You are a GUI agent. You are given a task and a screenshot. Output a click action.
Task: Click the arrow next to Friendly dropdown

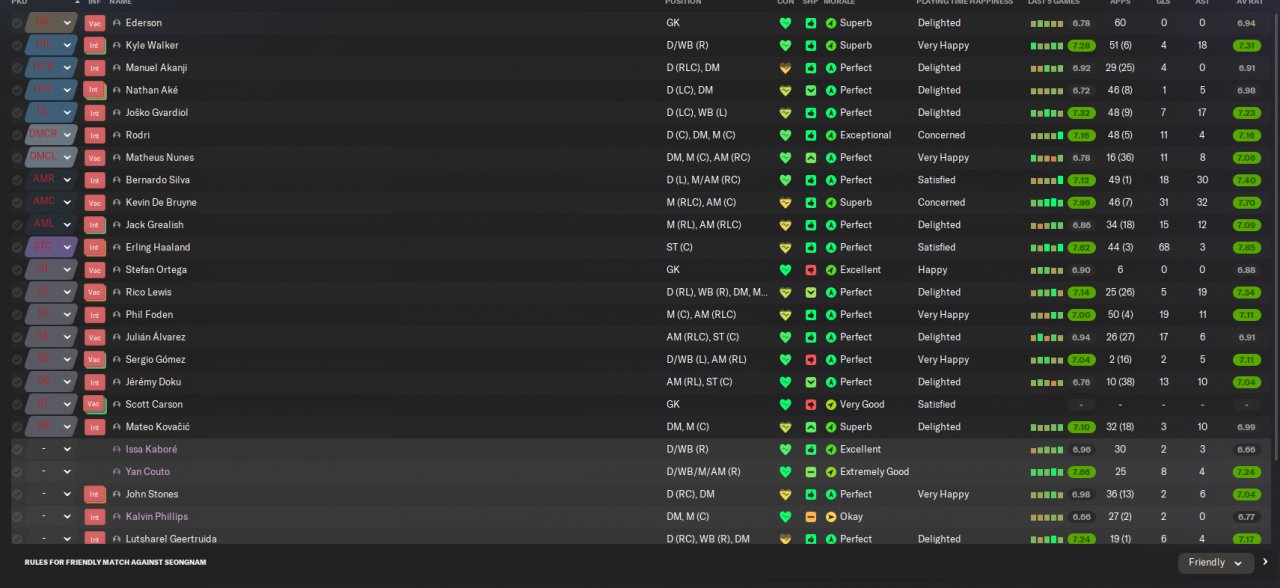[1265, 562]
